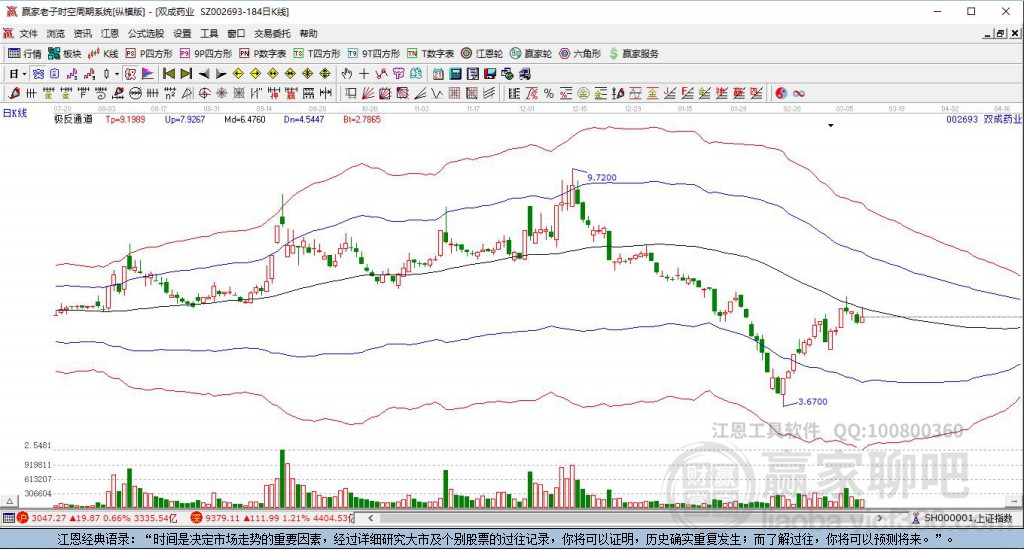Screen dimensions: 1024x549
Task: Open the T数字表 tool
Action: point(430,54)
